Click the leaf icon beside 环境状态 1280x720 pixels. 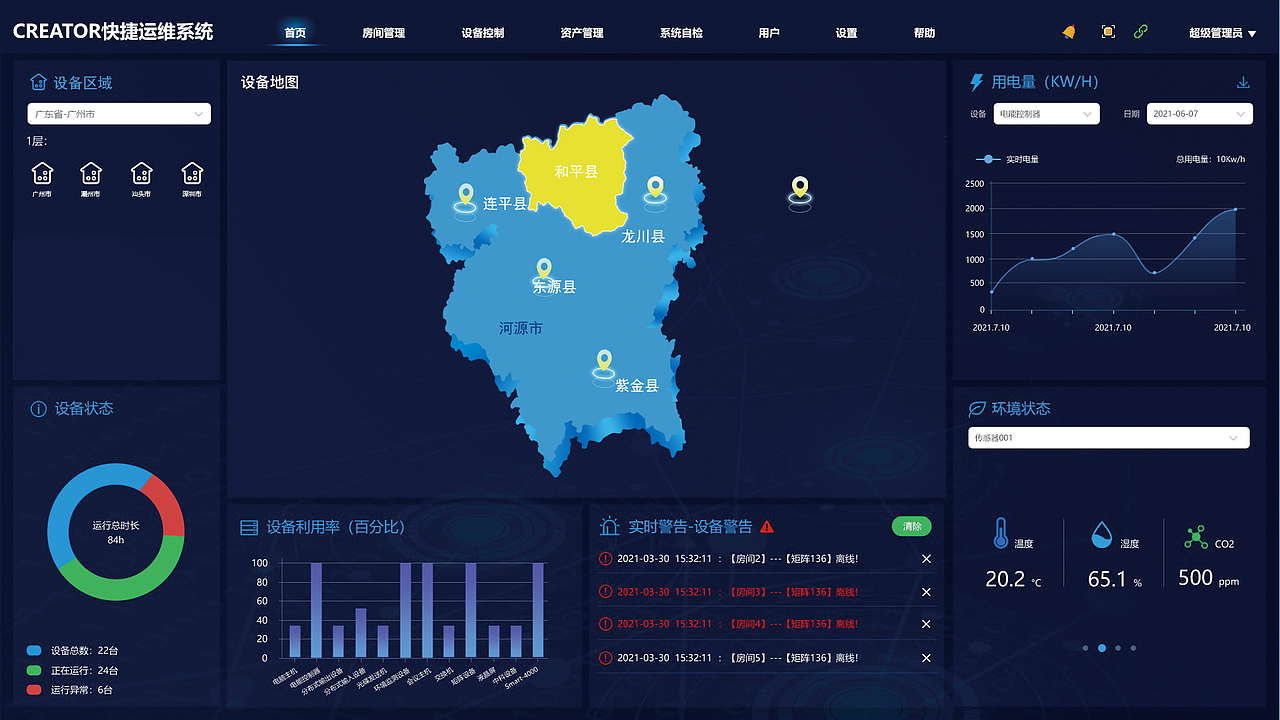(977, 409)
